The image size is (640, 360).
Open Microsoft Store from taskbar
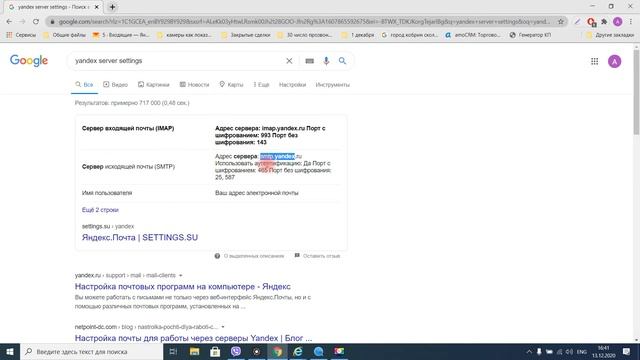(x=215, y=351)
